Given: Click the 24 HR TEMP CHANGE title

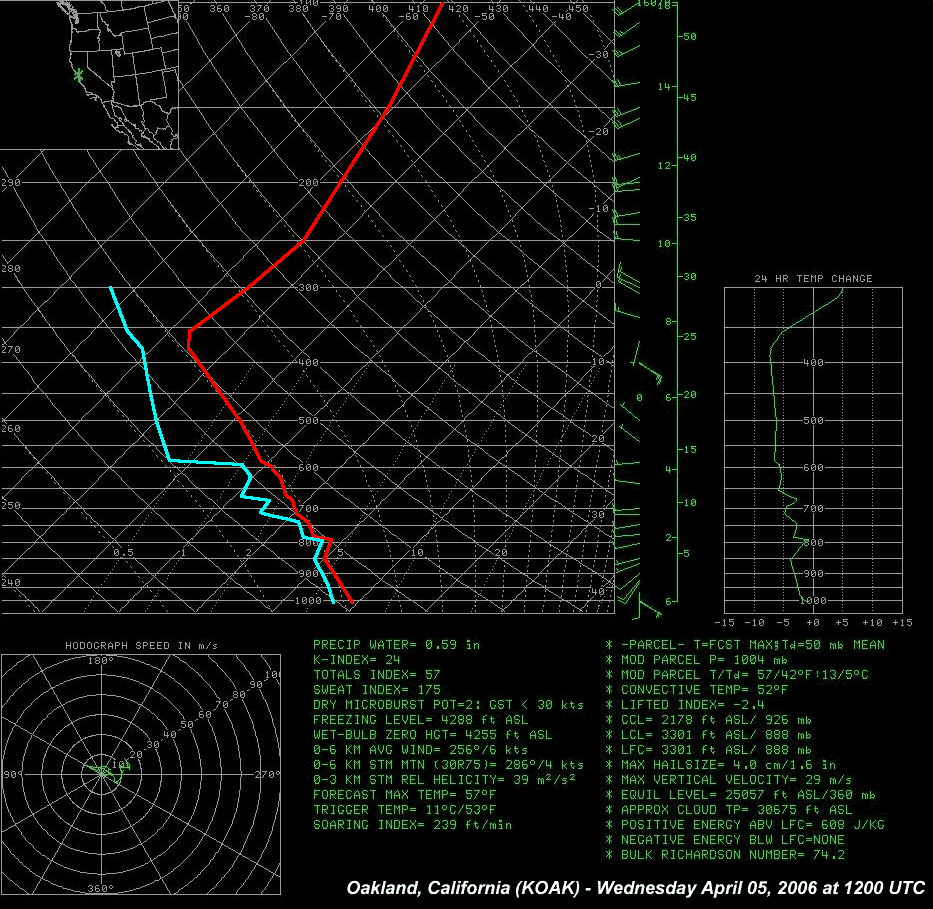Looking at the screenshot, I should point(813,278).
